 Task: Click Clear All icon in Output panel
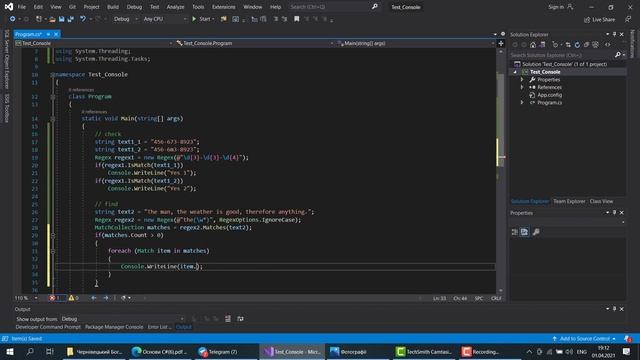click(x=228, y=319)
